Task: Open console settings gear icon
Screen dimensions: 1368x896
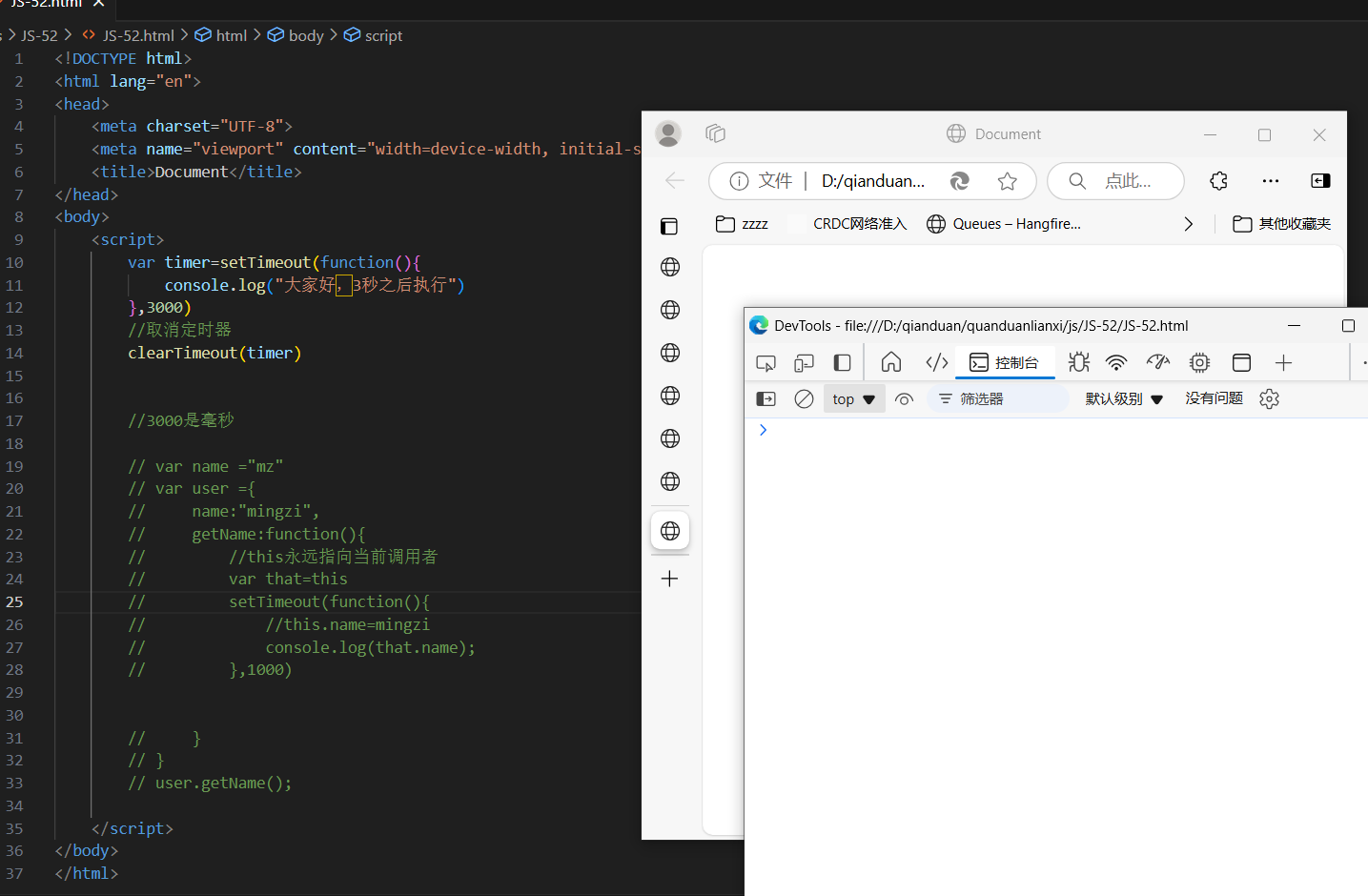Action: [x=1269, y=399]
